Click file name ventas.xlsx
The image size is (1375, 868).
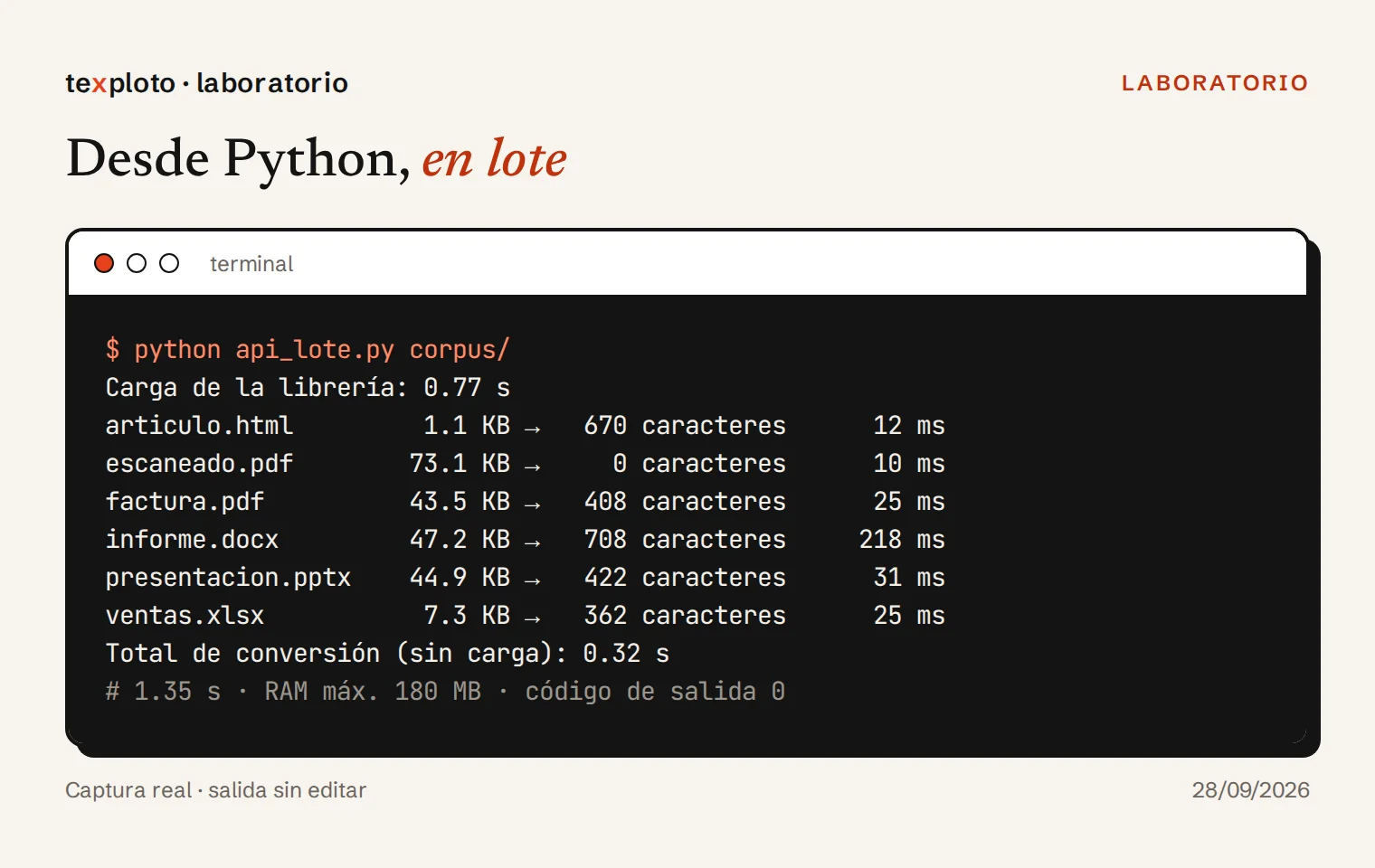pos(185,616)
